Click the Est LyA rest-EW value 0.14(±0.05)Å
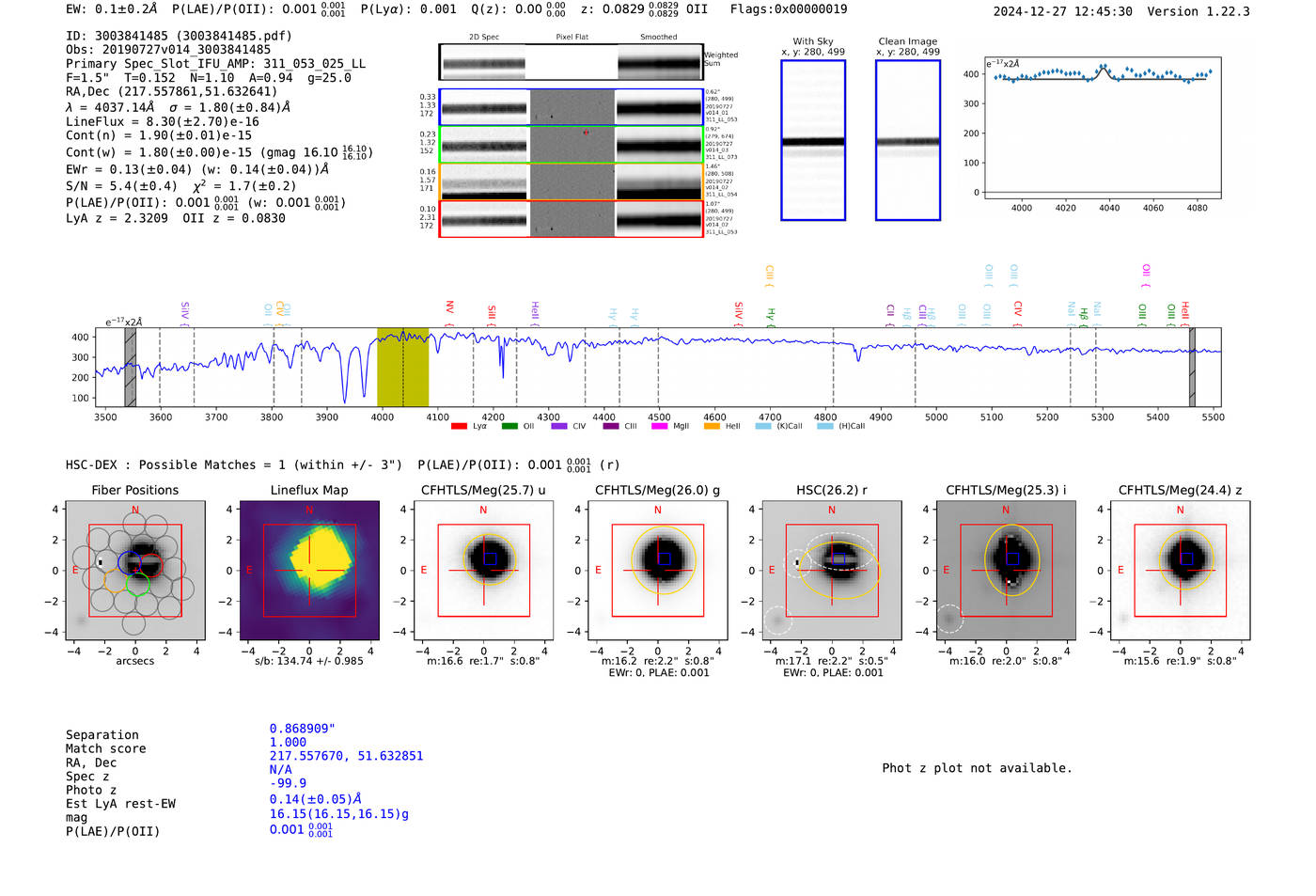Image resolution: width=1316 pixels, height=896 pixels. pyautogui.click(x=316, y=799)
